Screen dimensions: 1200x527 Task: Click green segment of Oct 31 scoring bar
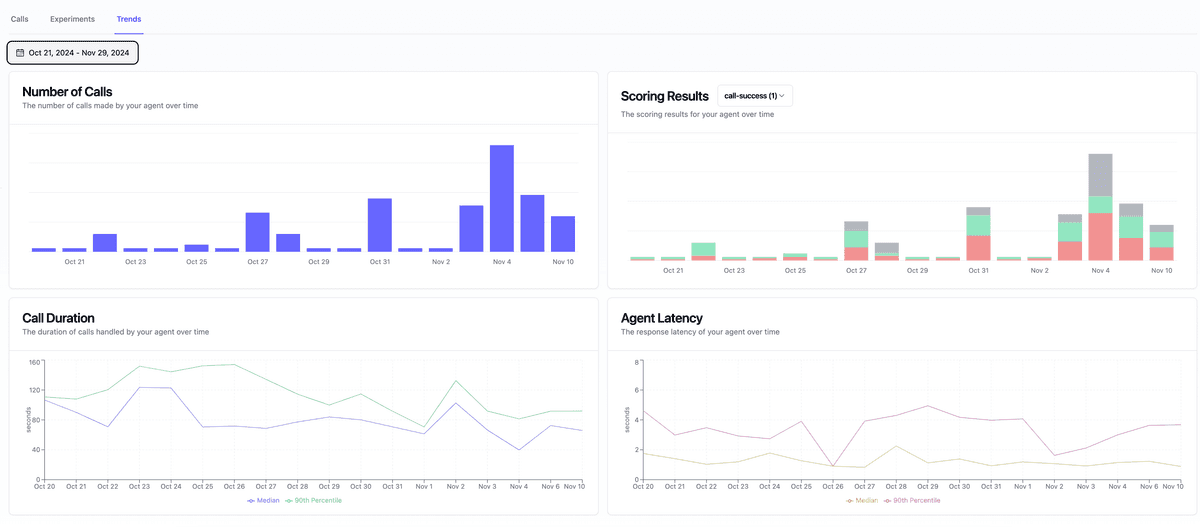click(978, 225)
